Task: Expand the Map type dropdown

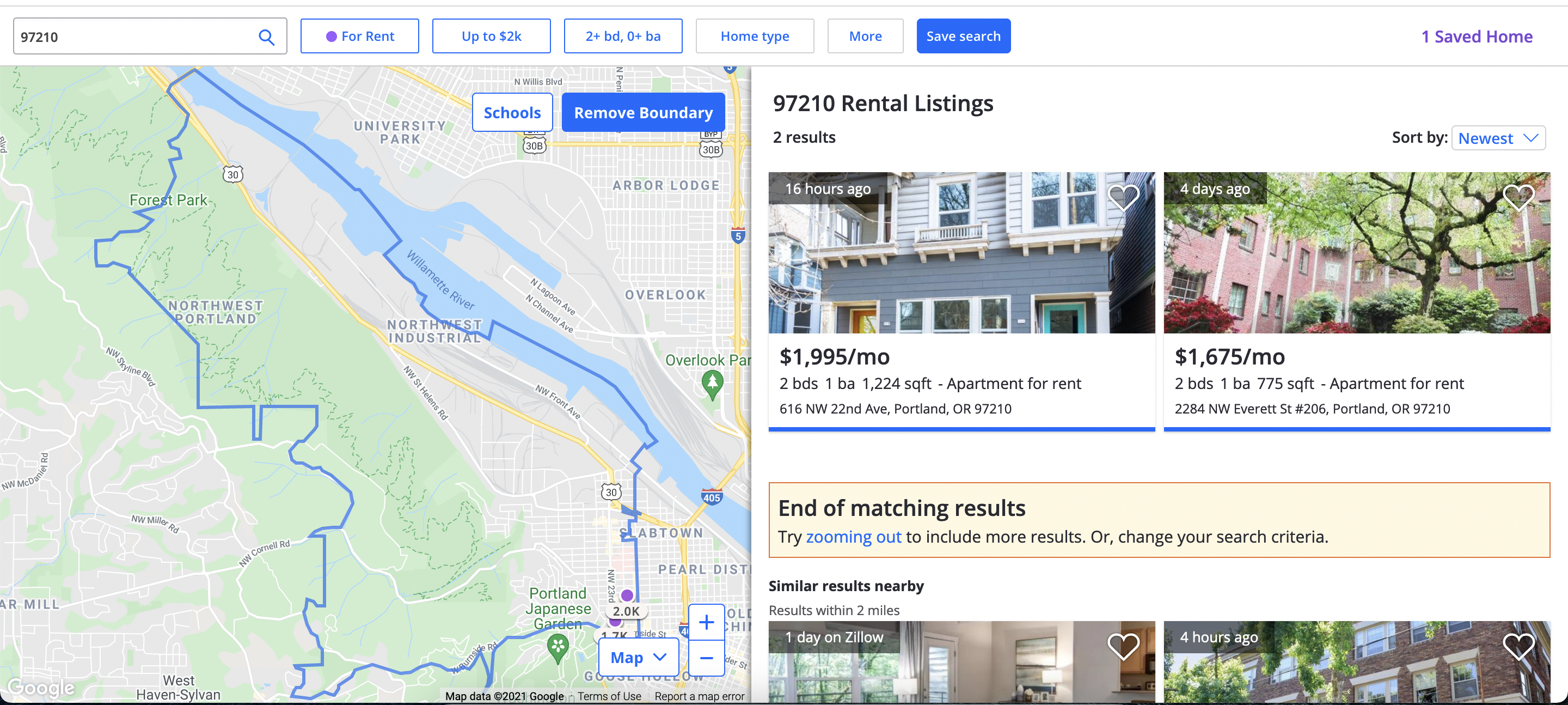Action: click(639, 658)
